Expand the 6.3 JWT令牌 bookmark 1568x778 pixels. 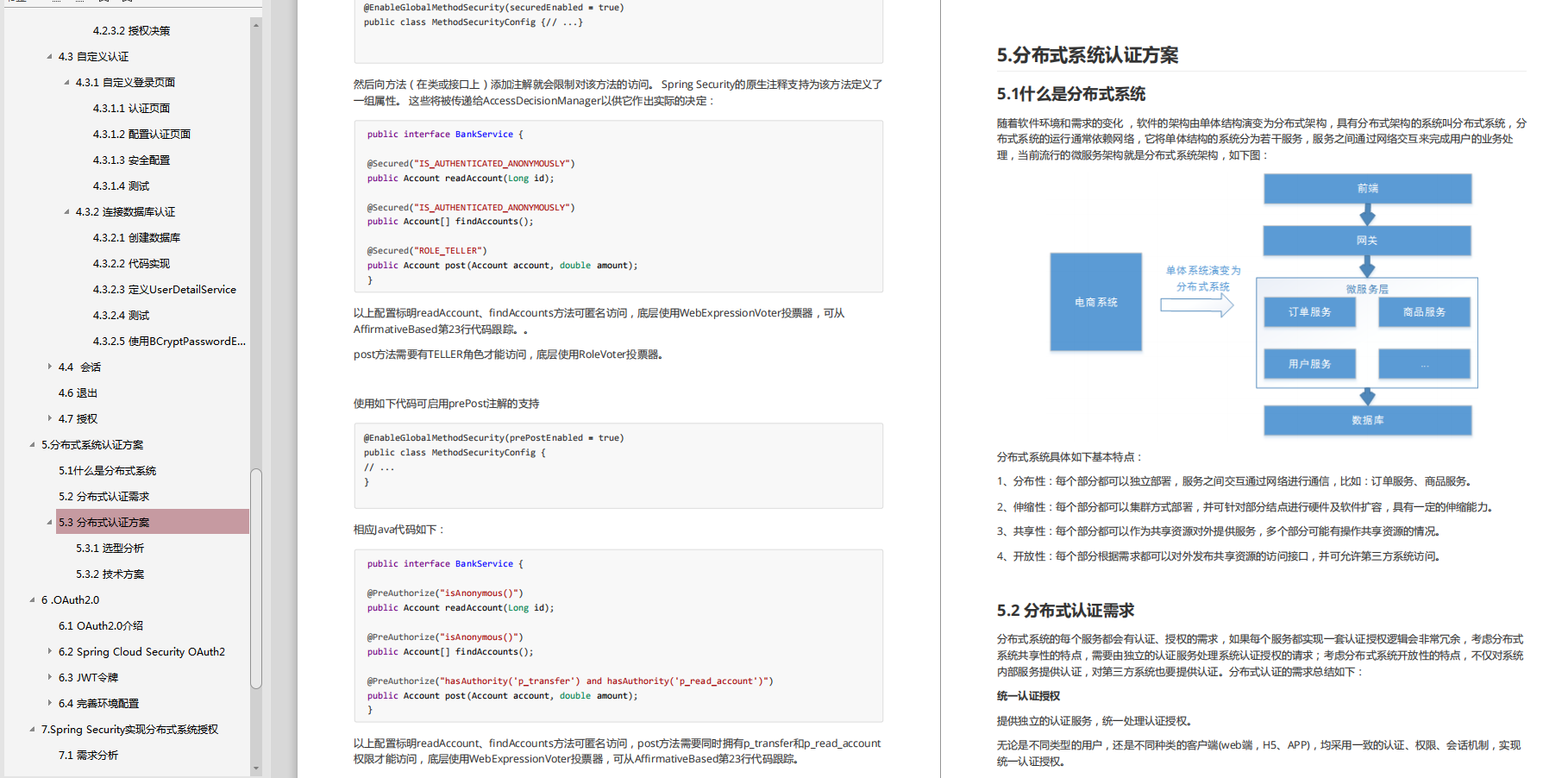(x=49, y=678)
